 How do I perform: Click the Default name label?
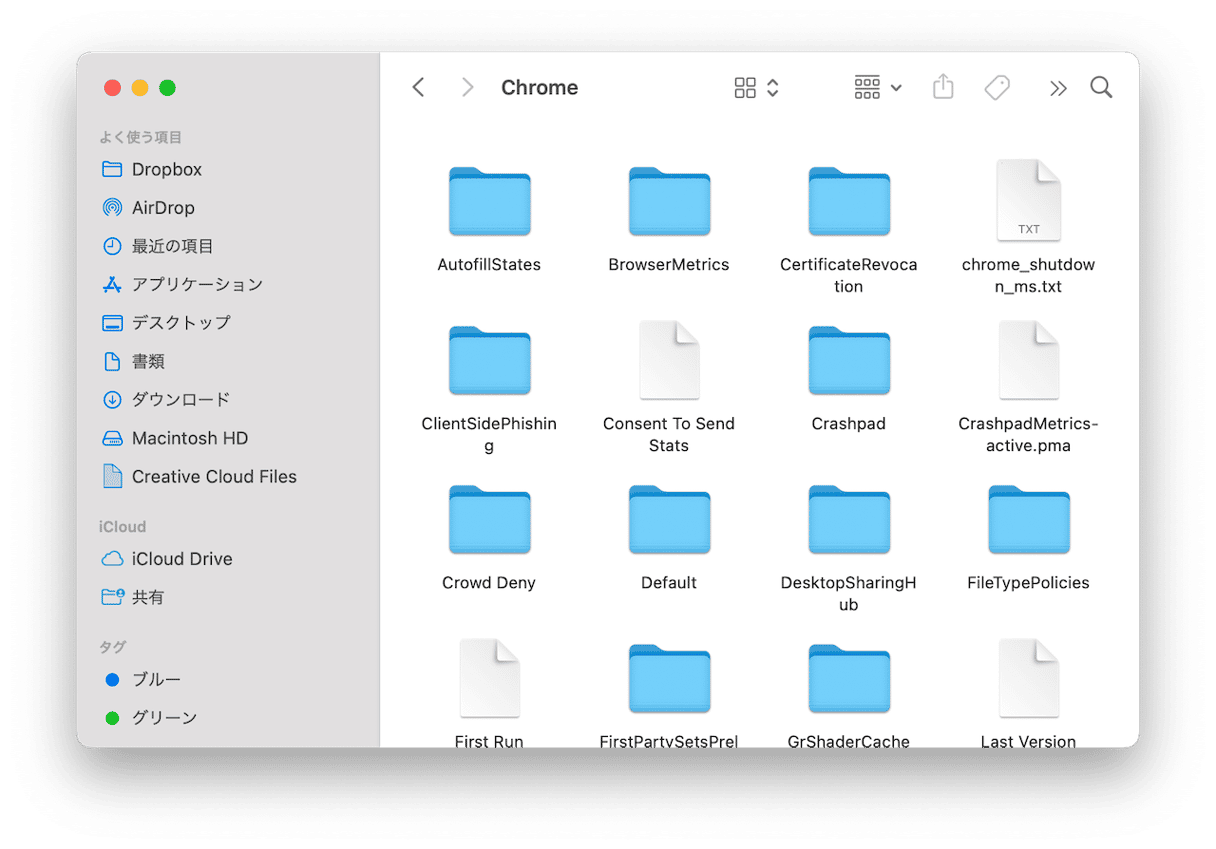click(669, 583)
